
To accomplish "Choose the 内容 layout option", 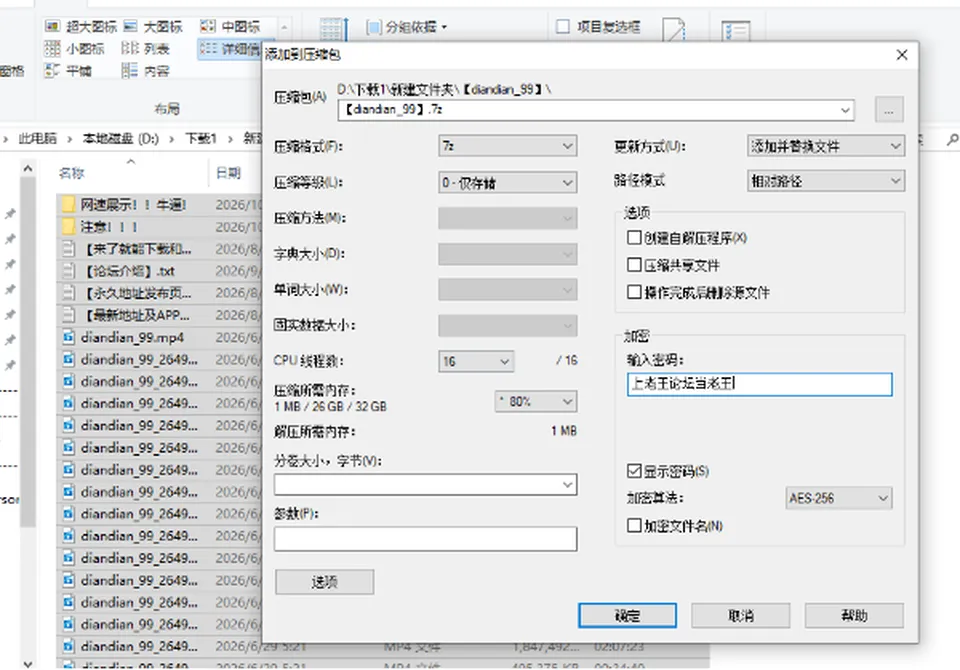I will 145,70.
